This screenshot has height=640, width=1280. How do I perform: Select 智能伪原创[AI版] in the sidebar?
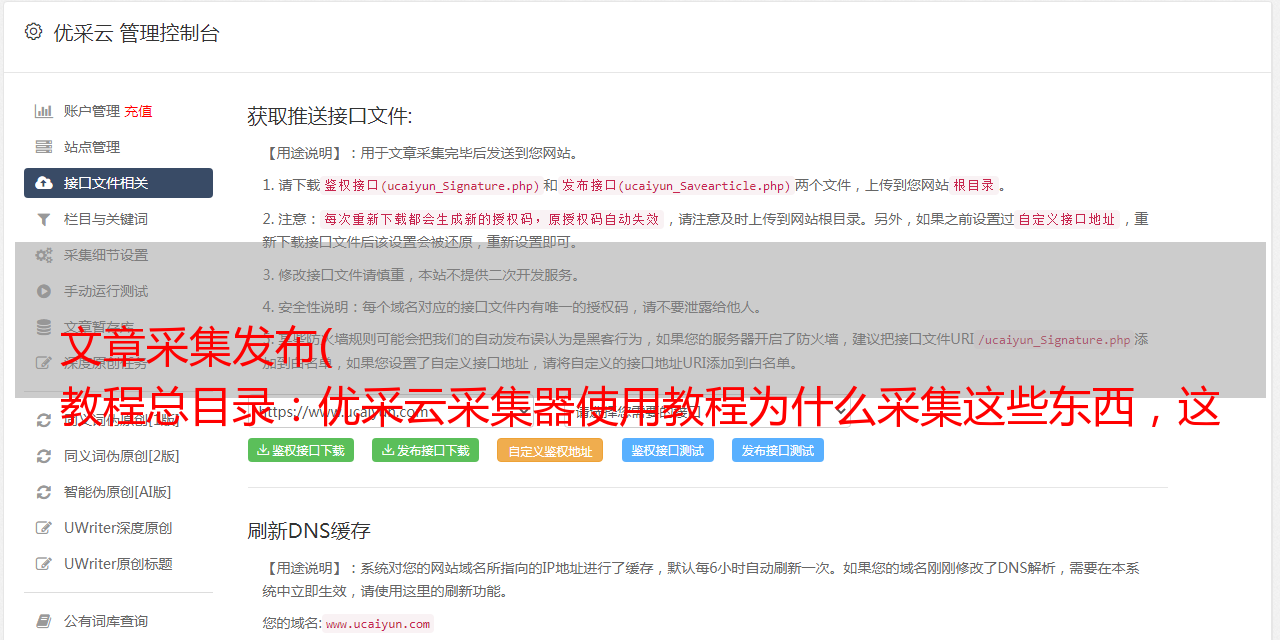(118, 492)
